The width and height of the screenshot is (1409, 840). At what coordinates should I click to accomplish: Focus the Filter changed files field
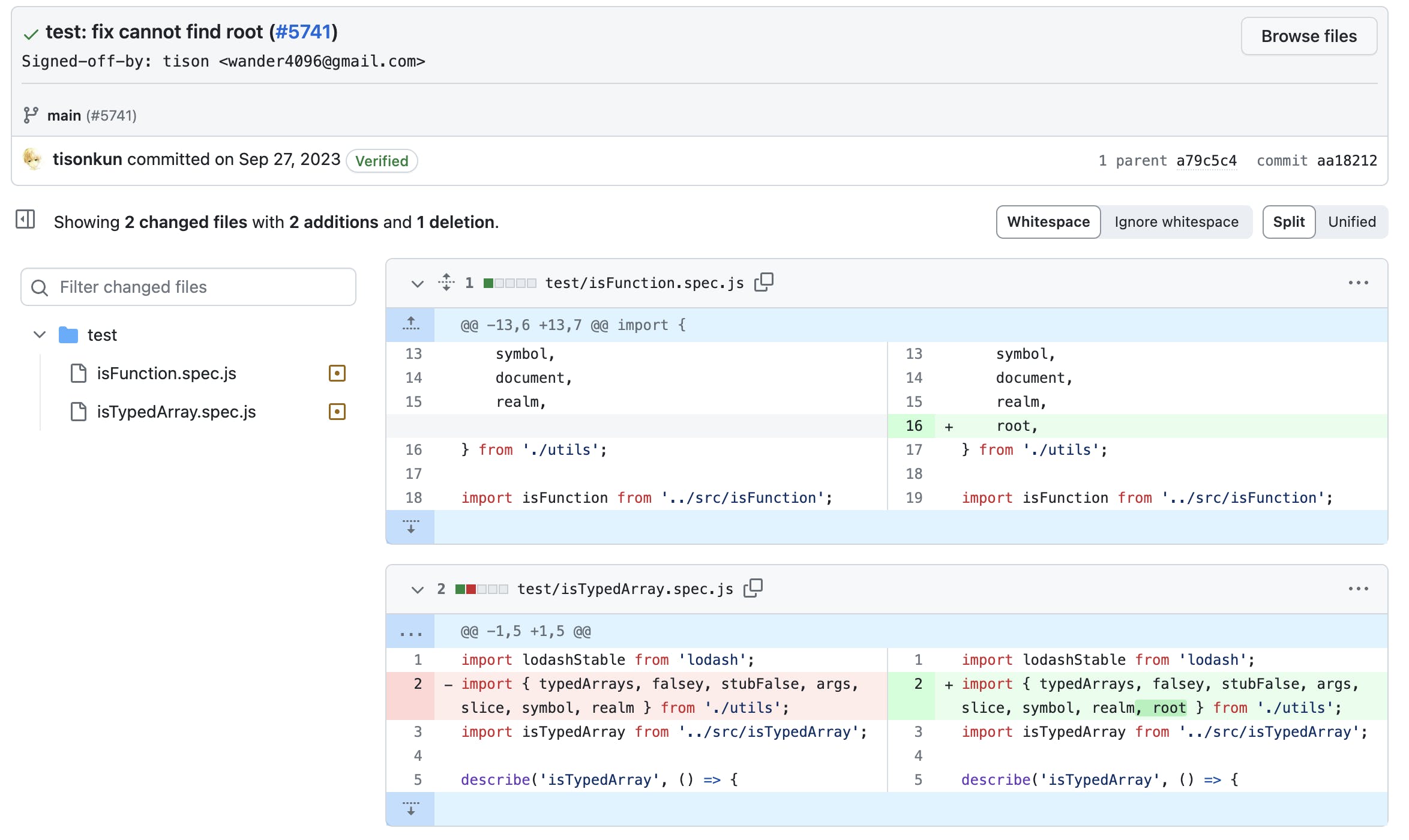pyautogui.click(x=188, y=287)
